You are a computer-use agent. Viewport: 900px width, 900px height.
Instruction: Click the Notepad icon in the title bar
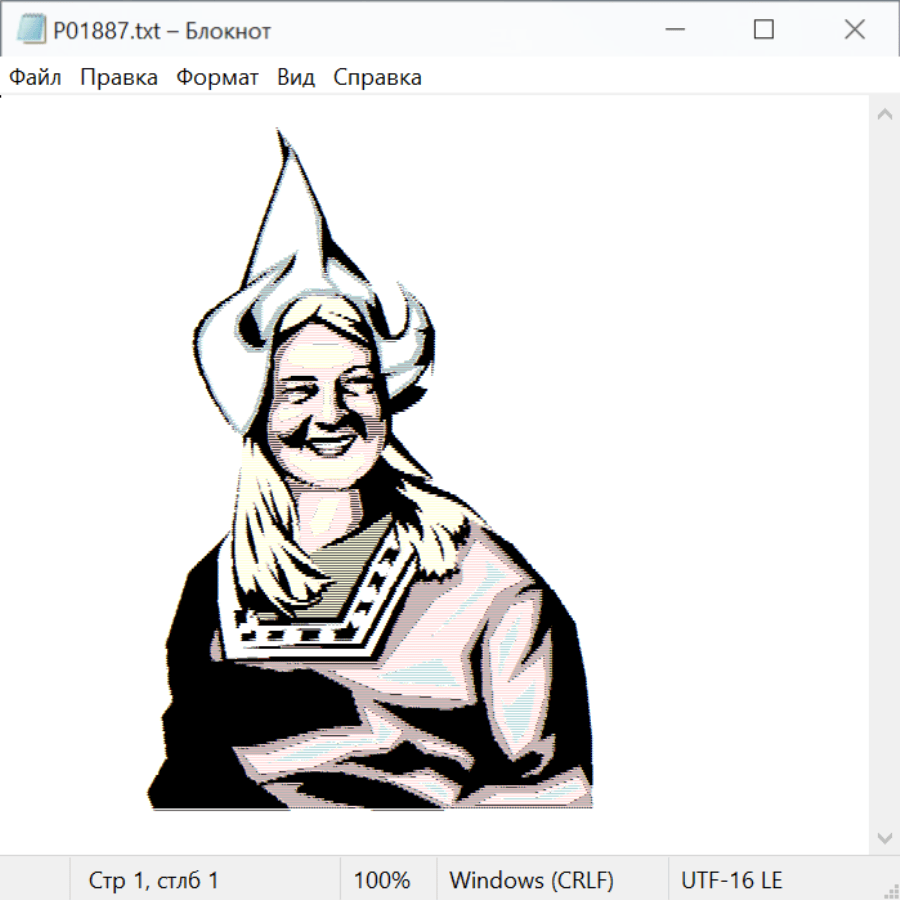coord(30,30)
